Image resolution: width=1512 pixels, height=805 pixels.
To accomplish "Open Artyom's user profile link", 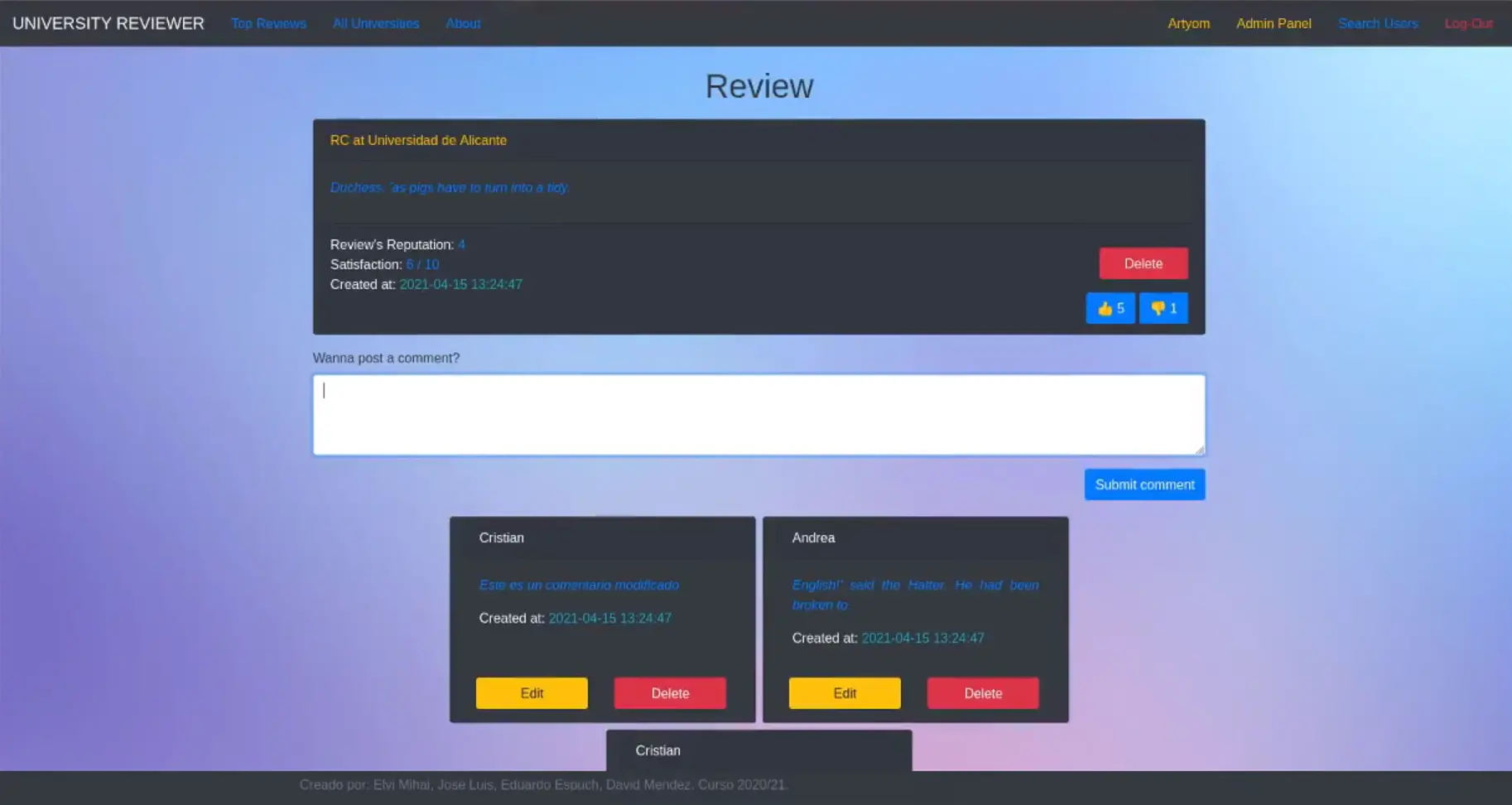I will [x=1188, y=23].
